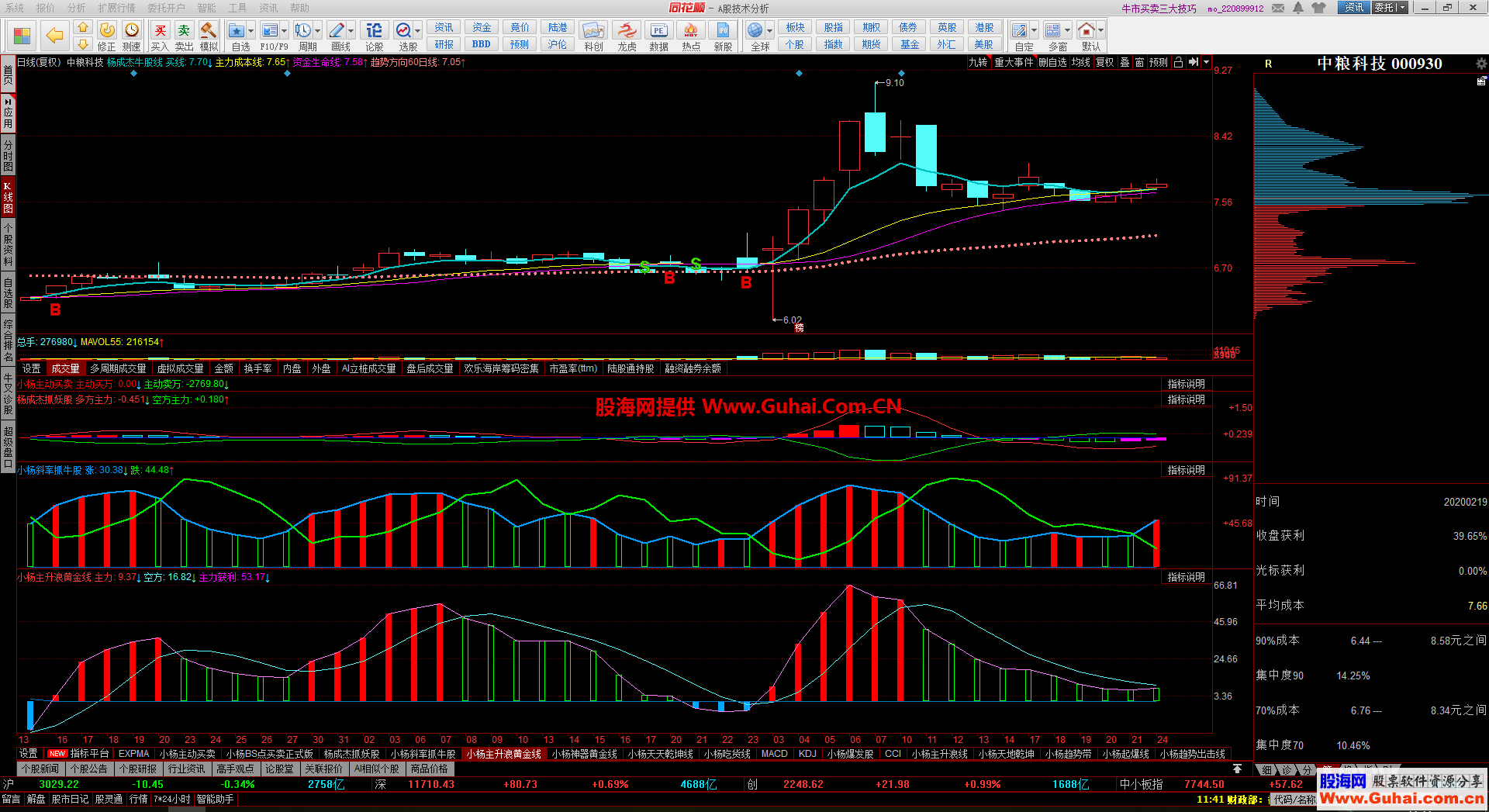Expand the 周期 period dropdown arrow
The image size is (1489, 812).
coord(318,31)
